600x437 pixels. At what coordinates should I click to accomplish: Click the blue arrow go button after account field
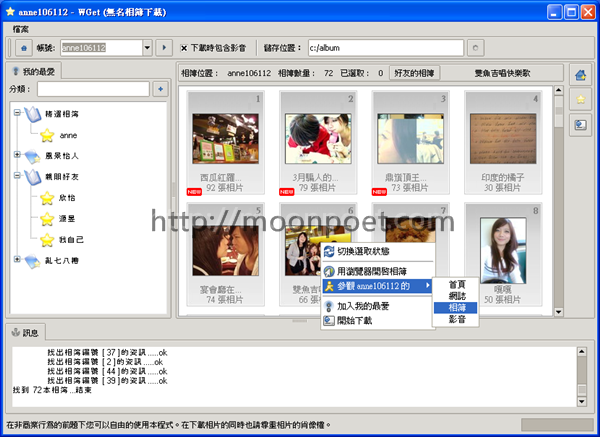tap(164, 48)
